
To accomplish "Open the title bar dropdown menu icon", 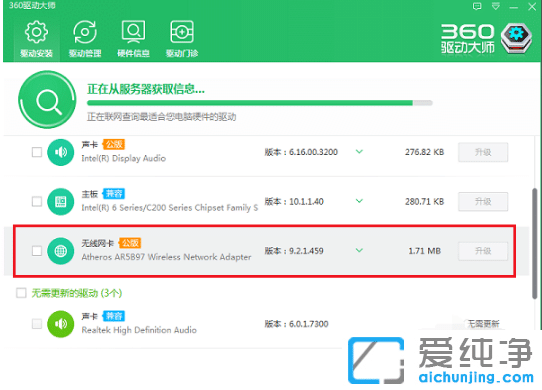I will (x=496, y=6).
